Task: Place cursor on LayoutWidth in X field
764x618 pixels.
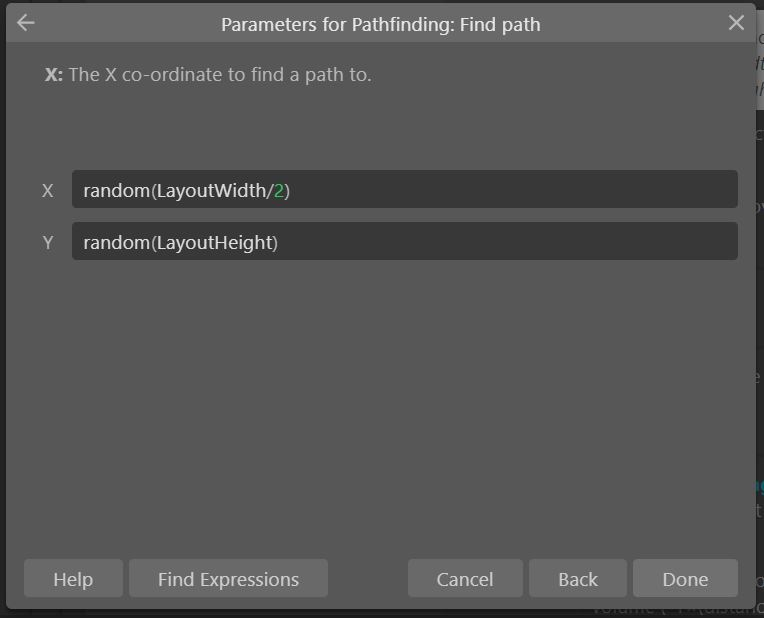Action: [x=211, y=191]
